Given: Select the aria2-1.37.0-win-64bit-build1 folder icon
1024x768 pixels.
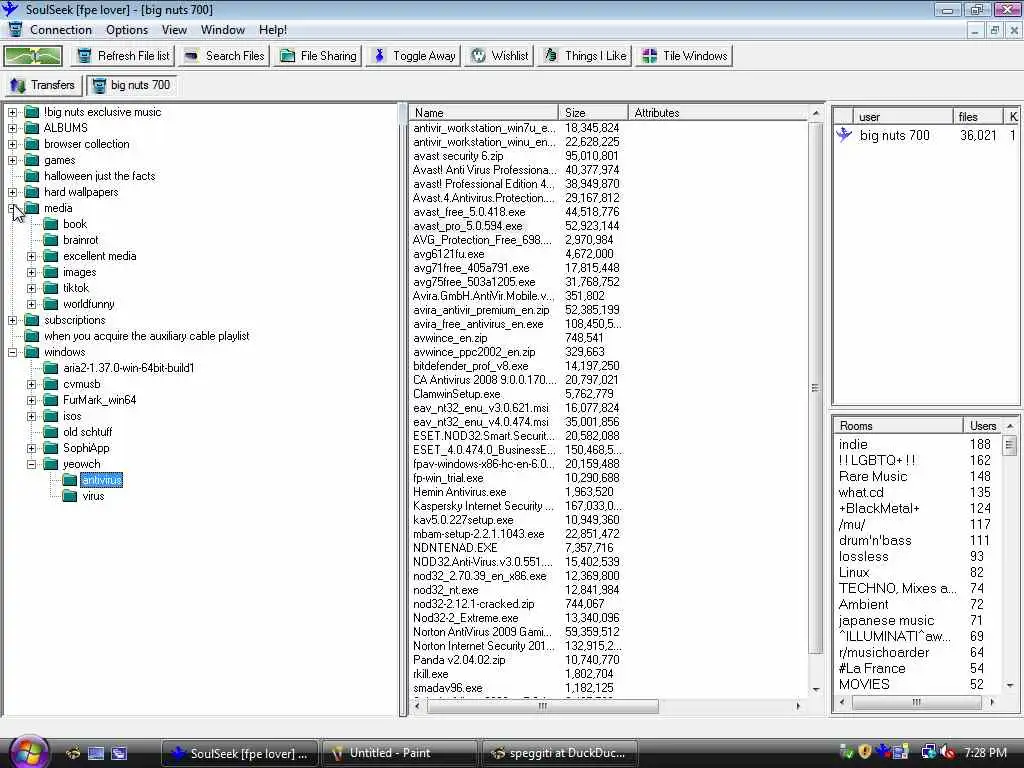Looking at the screenshot, I should [50, 368].
